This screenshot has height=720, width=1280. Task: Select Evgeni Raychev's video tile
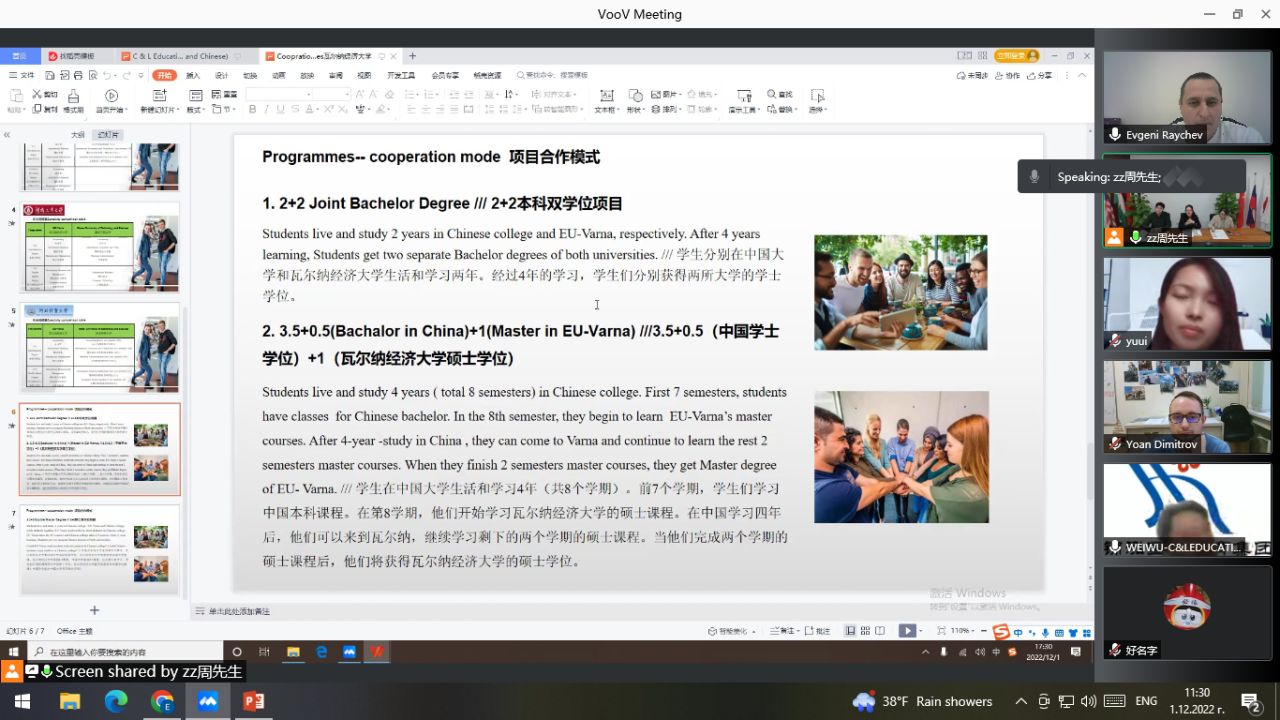coord(1187,97)
